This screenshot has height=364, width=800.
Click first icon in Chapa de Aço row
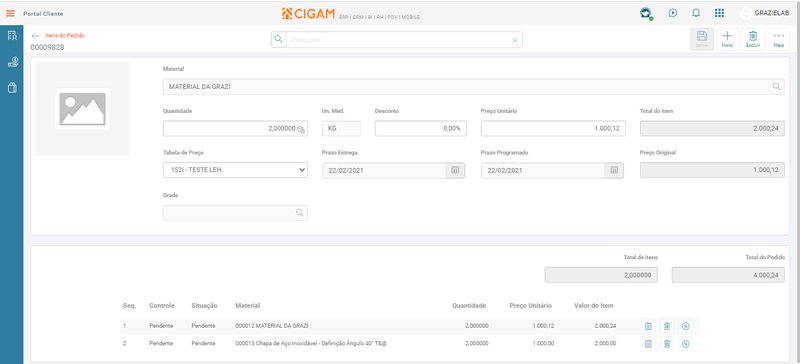coord(648,344)
